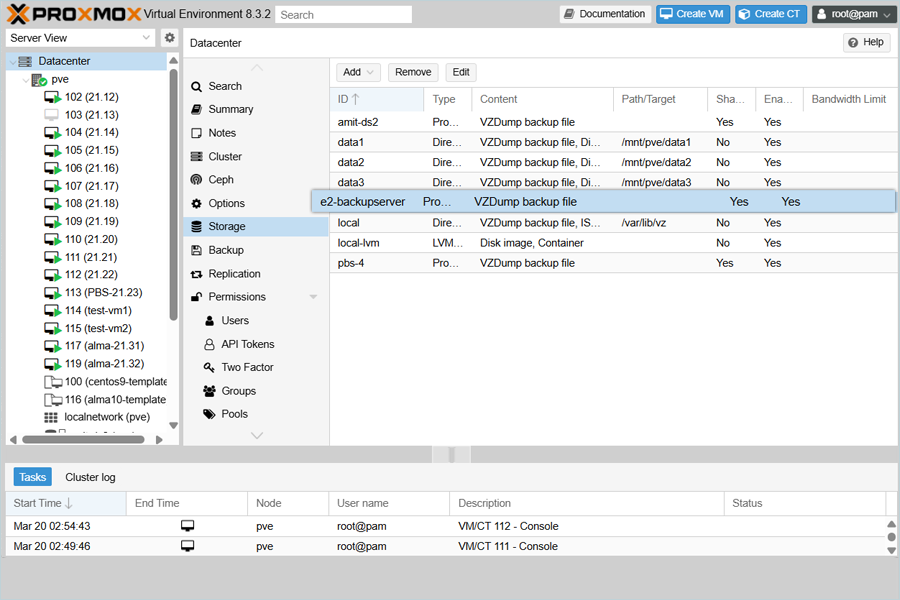Click the Two Factor key icon
This screenshot has height=600, width=900.
coord(210,367)
